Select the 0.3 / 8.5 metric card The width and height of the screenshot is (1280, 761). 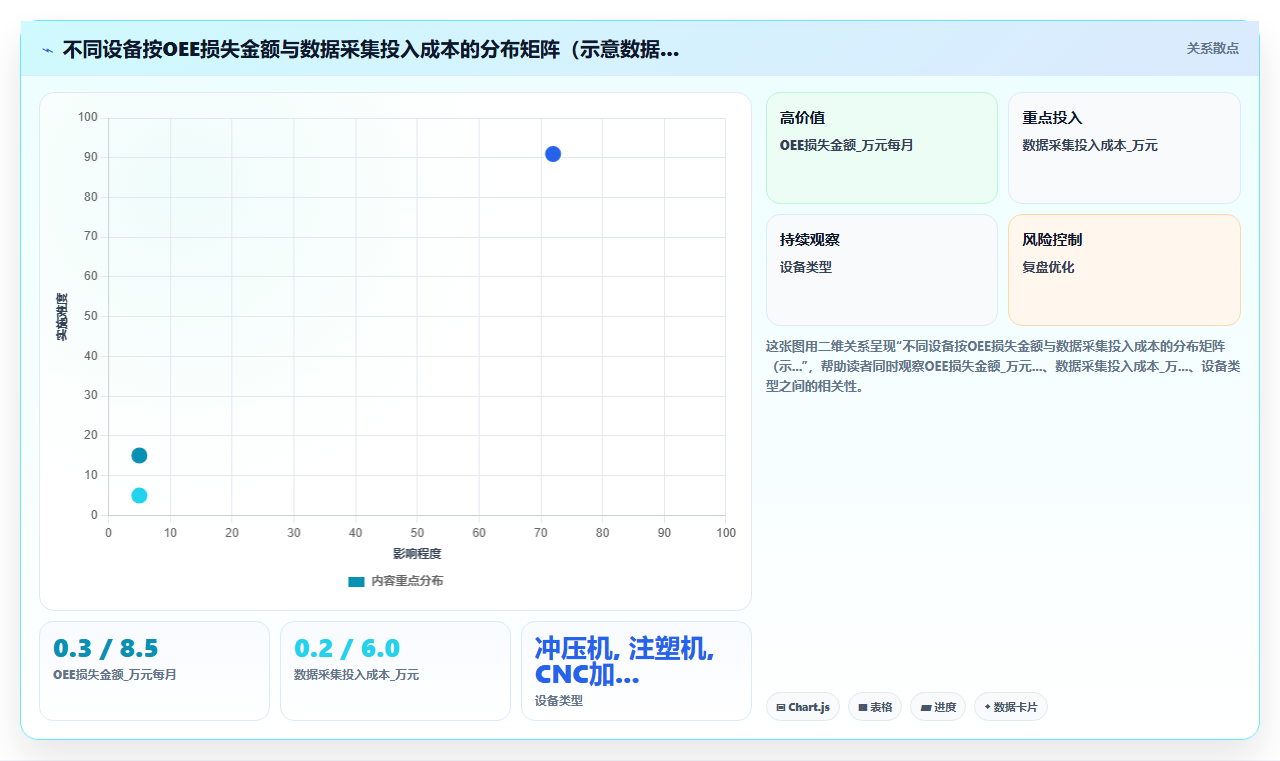click(154, 671)
